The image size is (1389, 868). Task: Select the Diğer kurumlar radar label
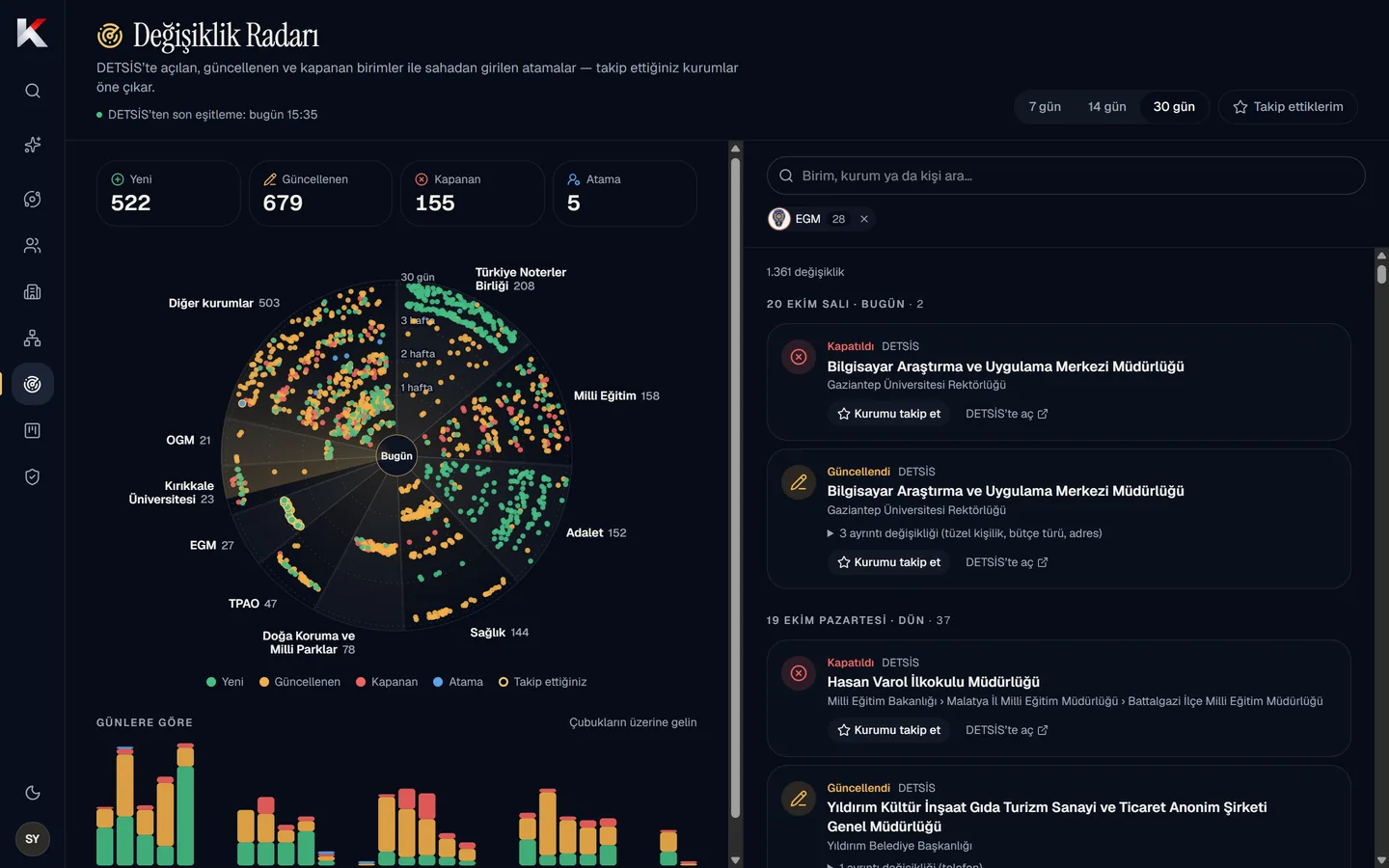click(x=224, y=303)
